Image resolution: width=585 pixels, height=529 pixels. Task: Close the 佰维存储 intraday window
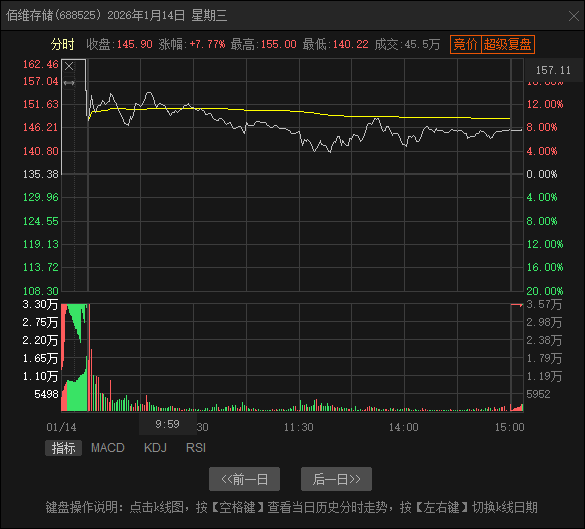(573, 16)
